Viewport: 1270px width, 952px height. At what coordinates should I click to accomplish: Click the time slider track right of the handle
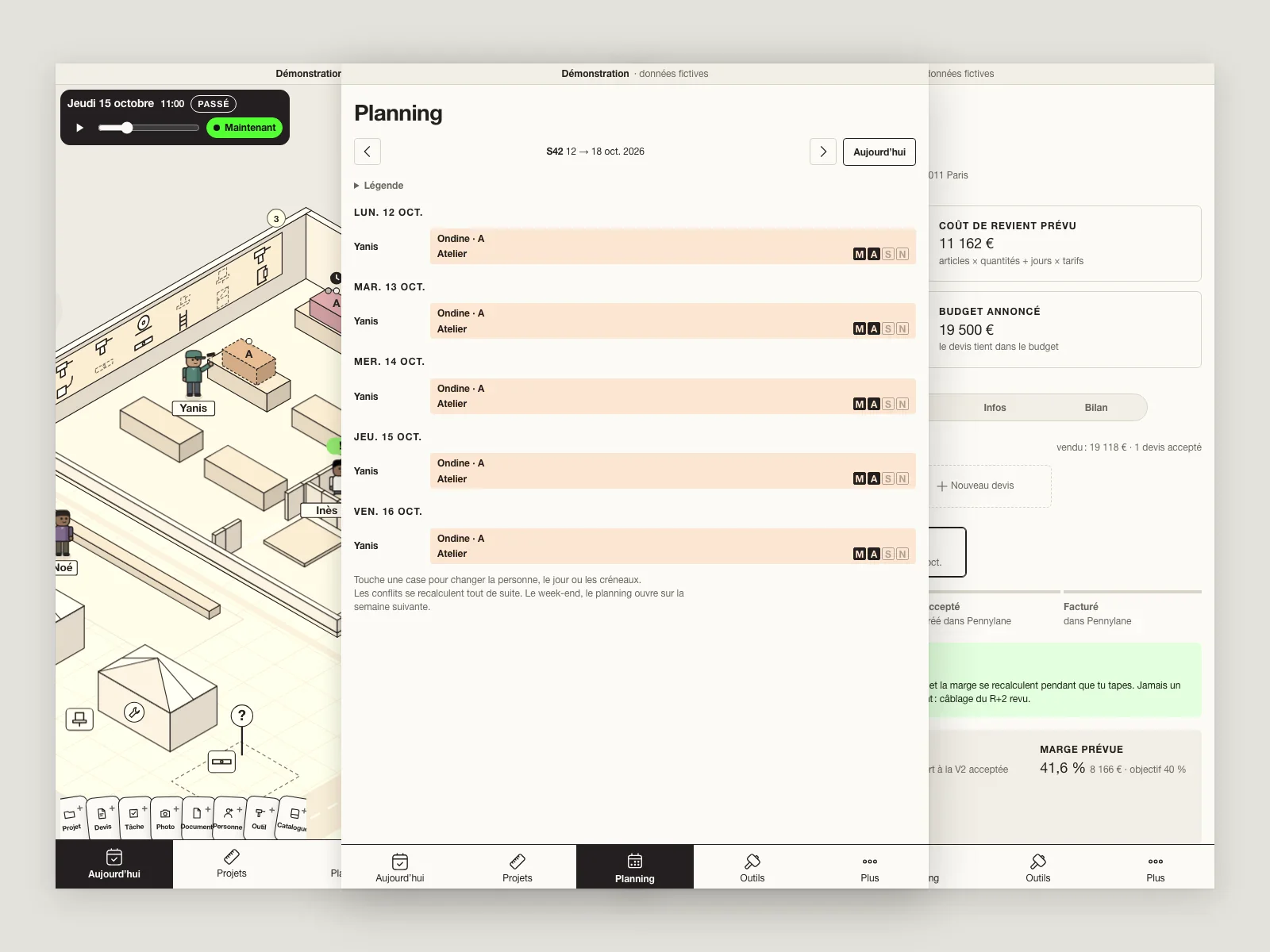coord(166,128)
